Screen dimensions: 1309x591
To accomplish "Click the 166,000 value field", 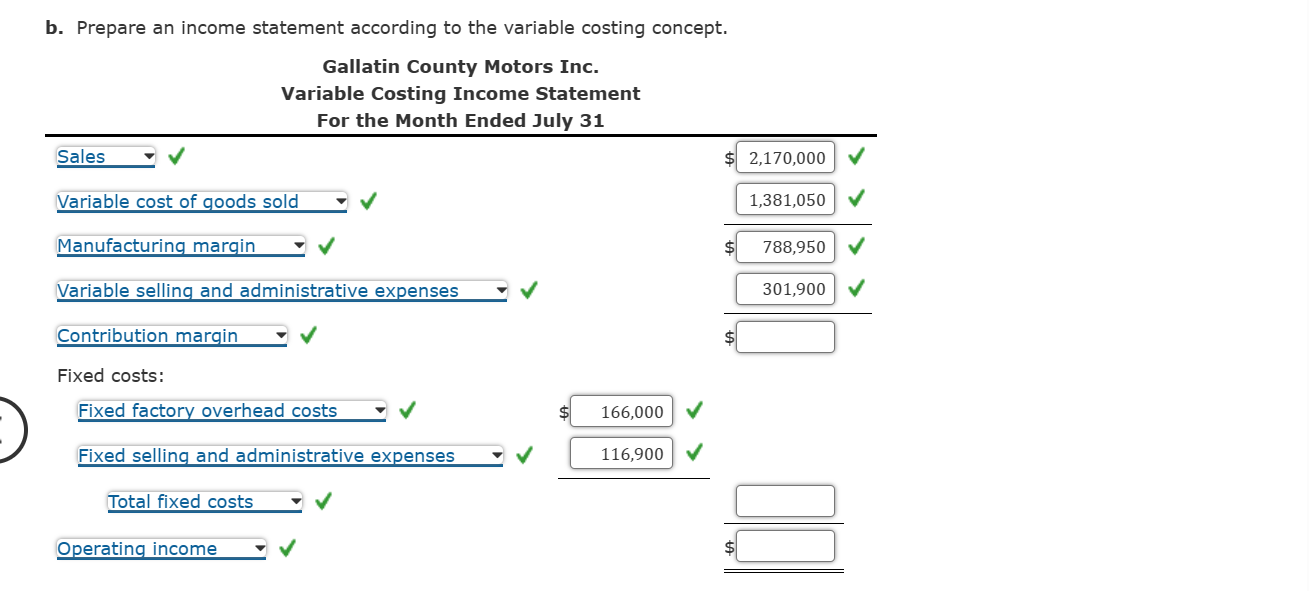I will pos(620,411).
